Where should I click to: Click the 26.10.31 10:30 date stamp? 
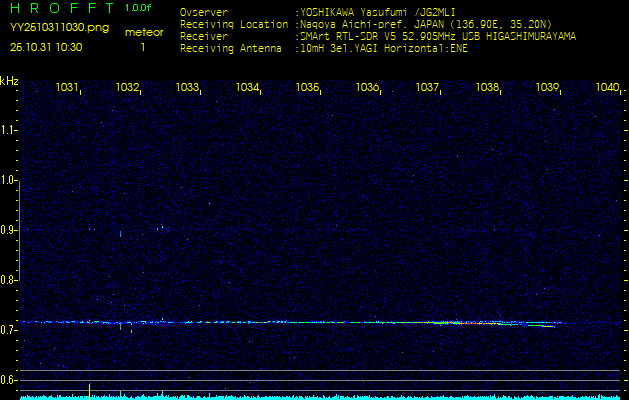[46, 47]
